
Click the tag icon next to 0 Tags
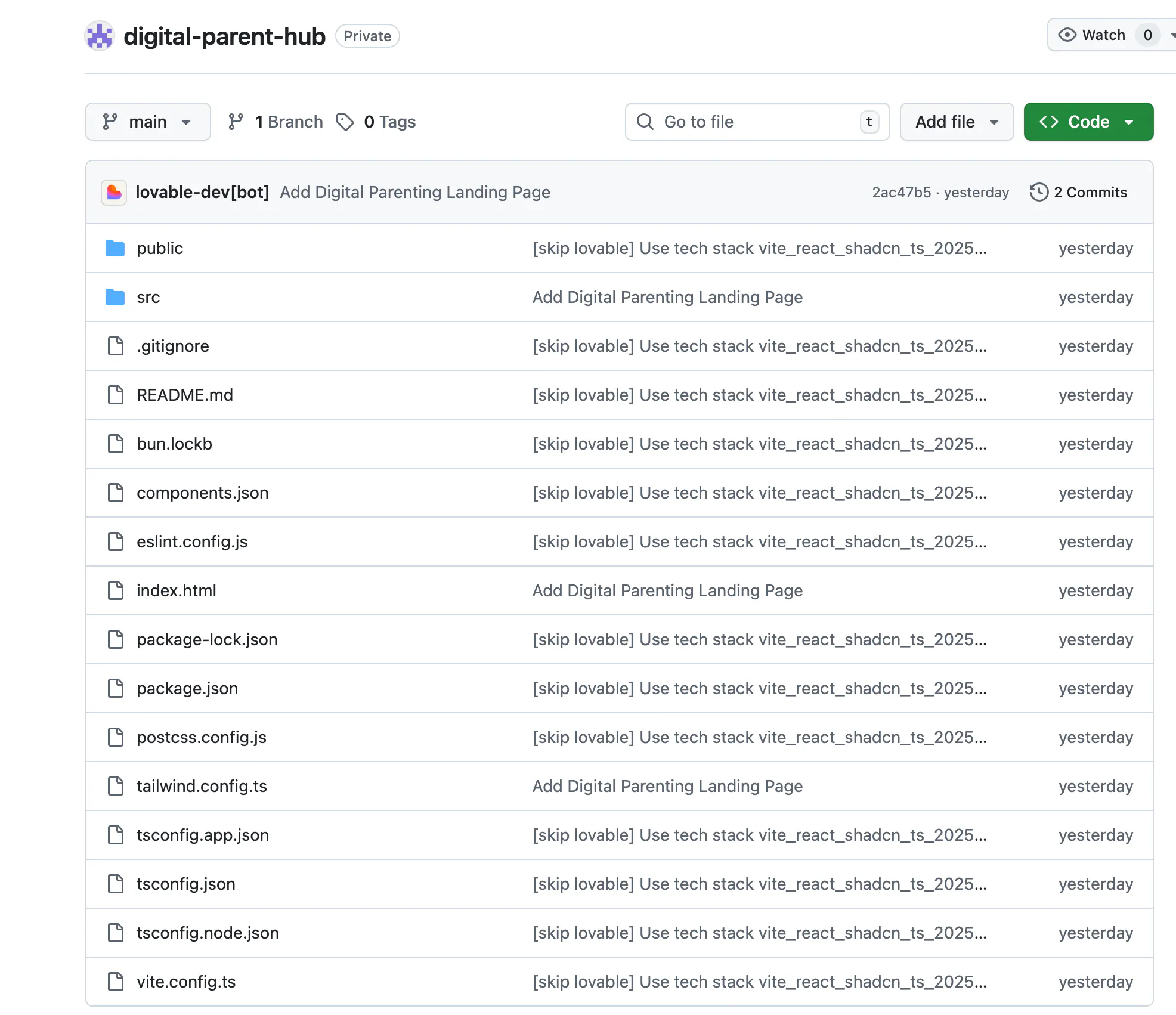(345, 122)
